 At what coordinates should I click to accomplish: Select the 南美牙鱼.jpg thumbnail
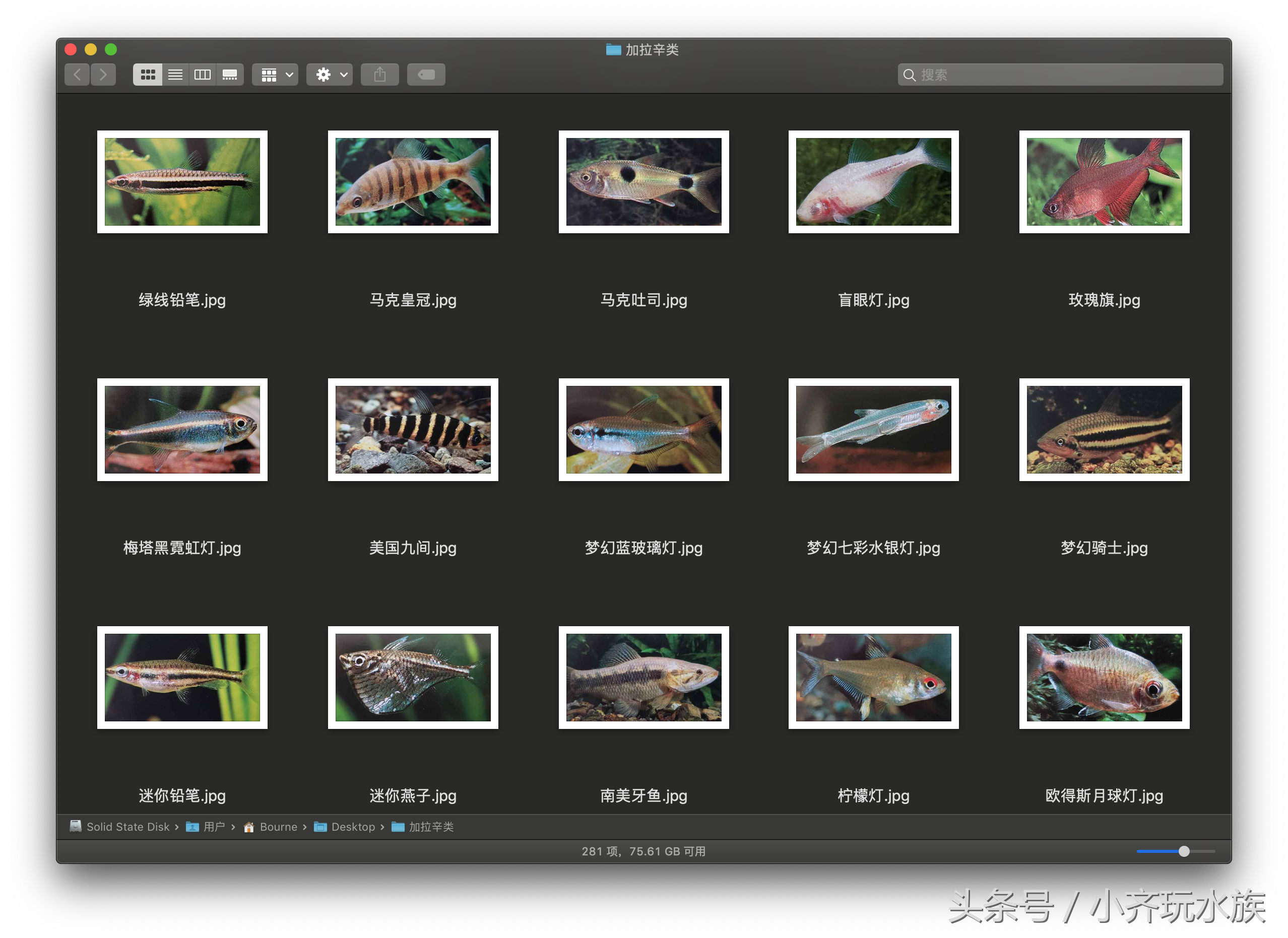pos(643,678)
